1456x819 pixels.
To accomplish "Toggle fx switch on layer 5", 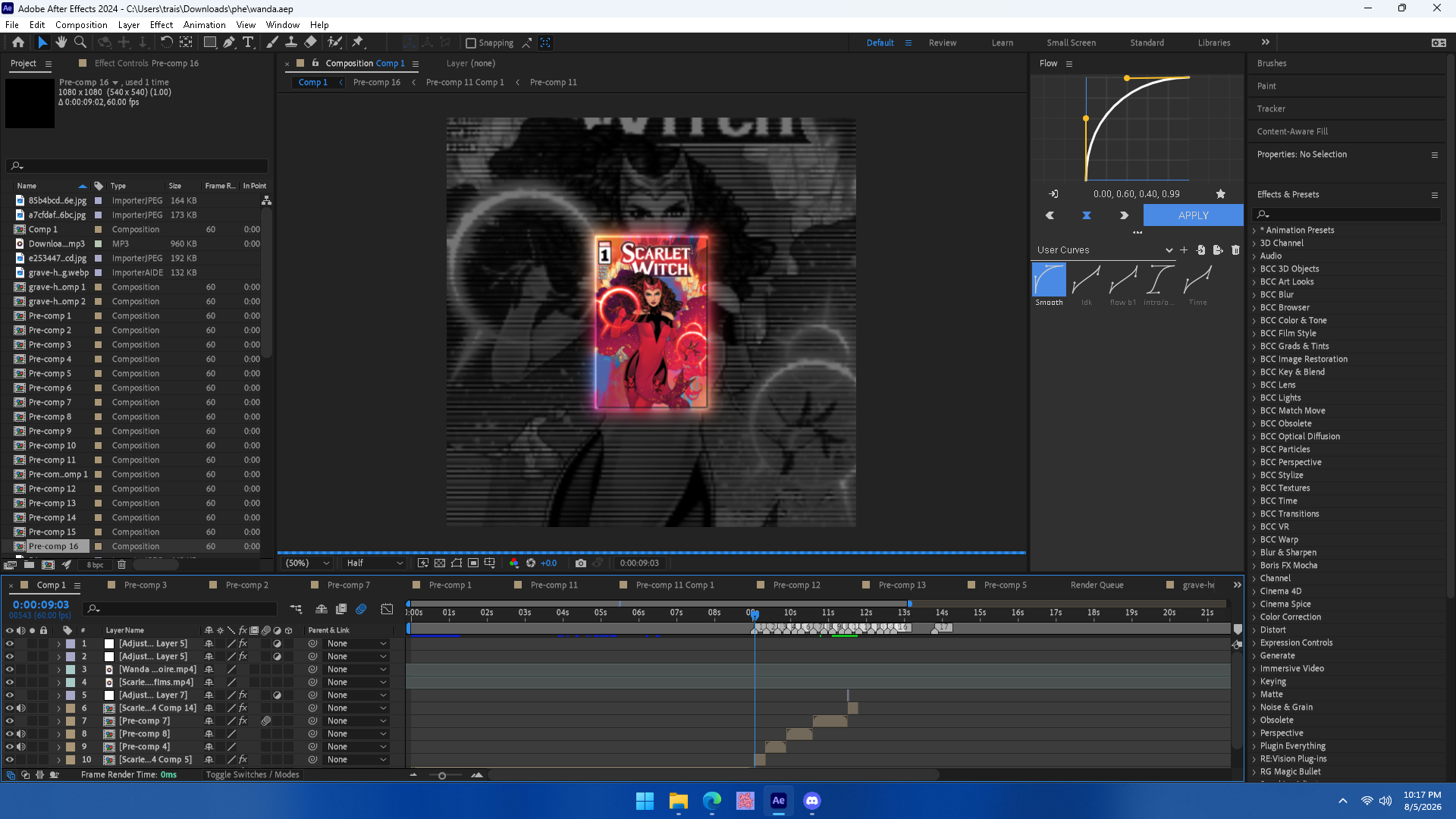I will pos(243,695).
